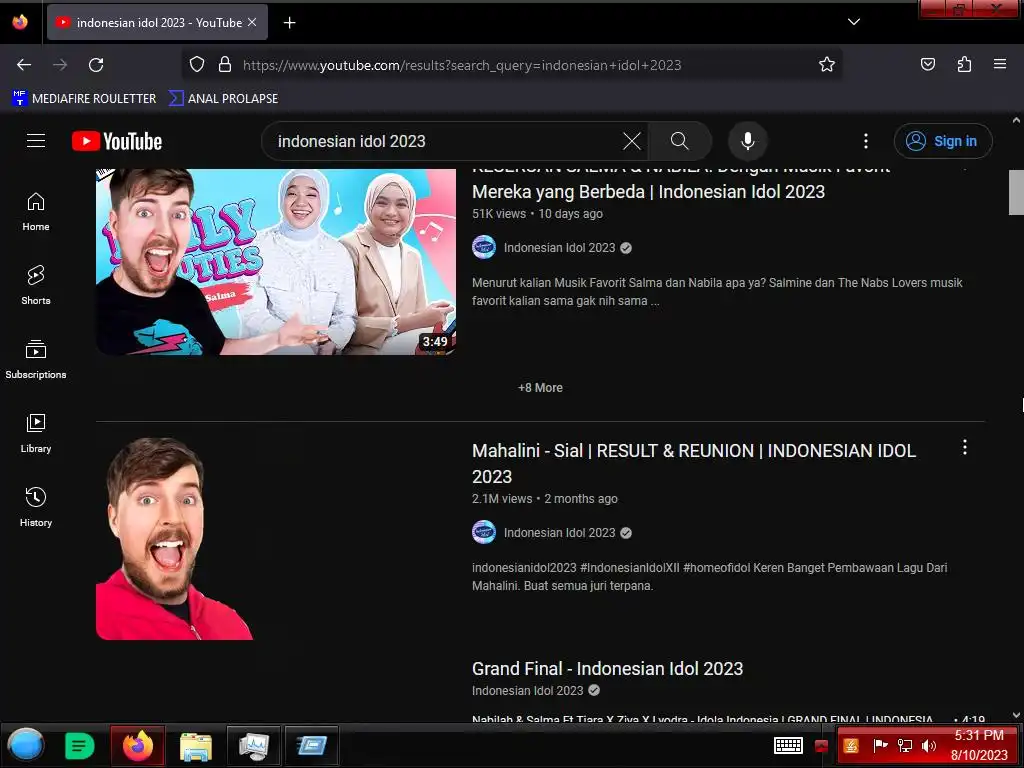
Task: Open network status tray icon
Action: tap(904, 745)
